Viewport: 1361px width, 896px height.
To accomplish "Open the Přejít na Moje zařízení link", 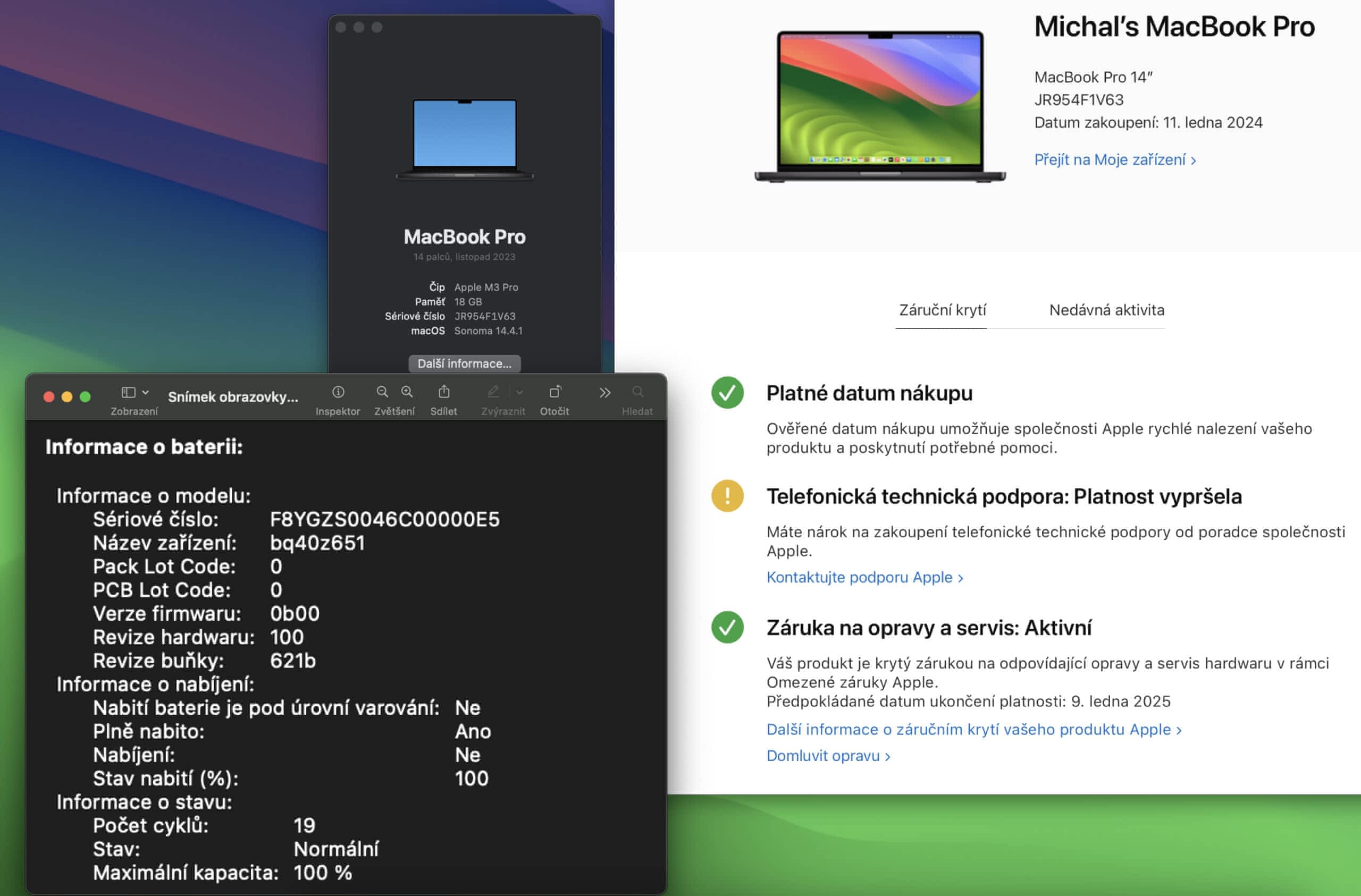I will tap(1114, 159).
